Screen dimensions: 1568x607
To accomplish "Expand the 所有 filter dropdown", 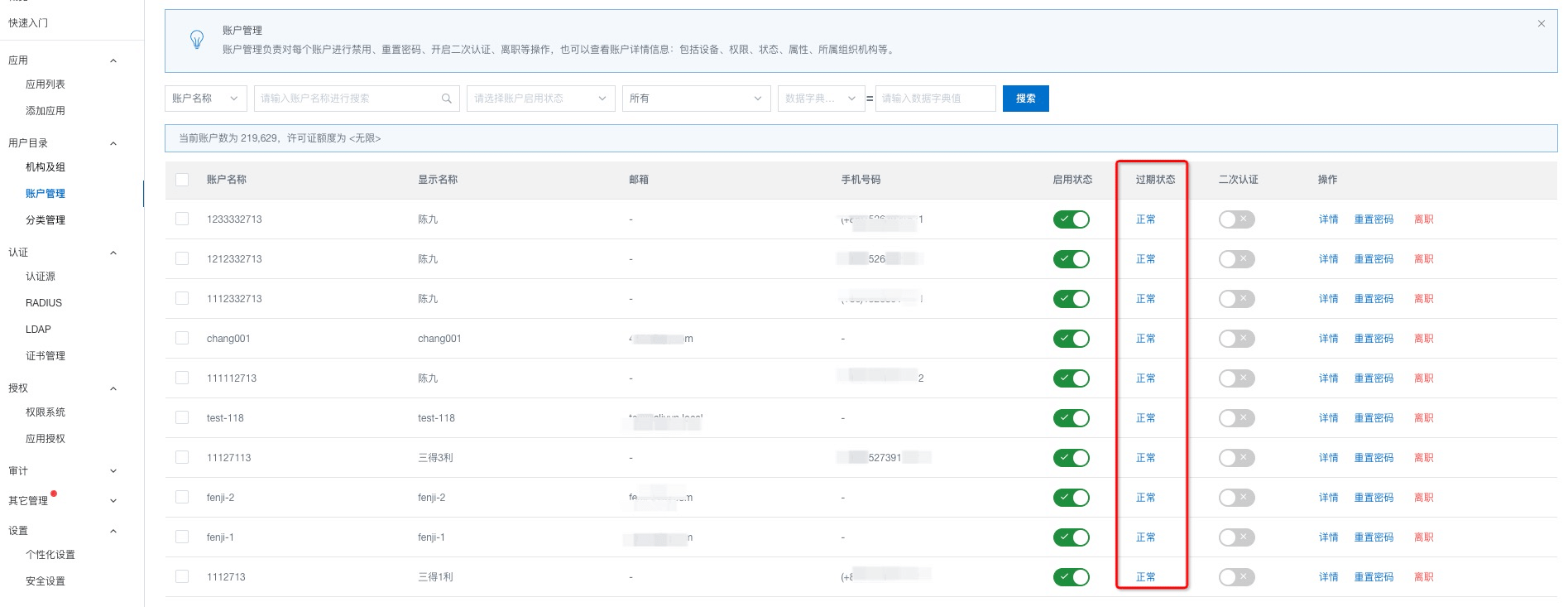I will tap(695, 99).
